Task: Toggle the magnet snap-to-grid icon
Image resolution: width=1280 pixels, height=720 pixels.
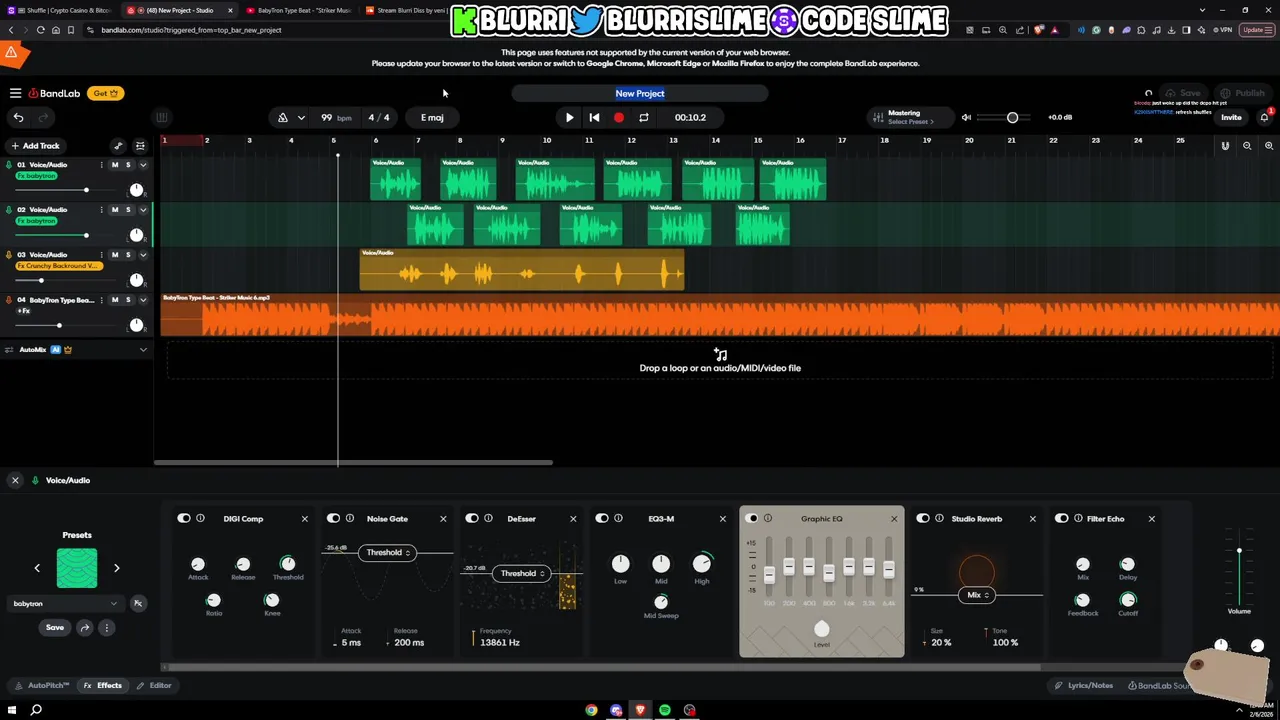Action: pos(1225,146)
